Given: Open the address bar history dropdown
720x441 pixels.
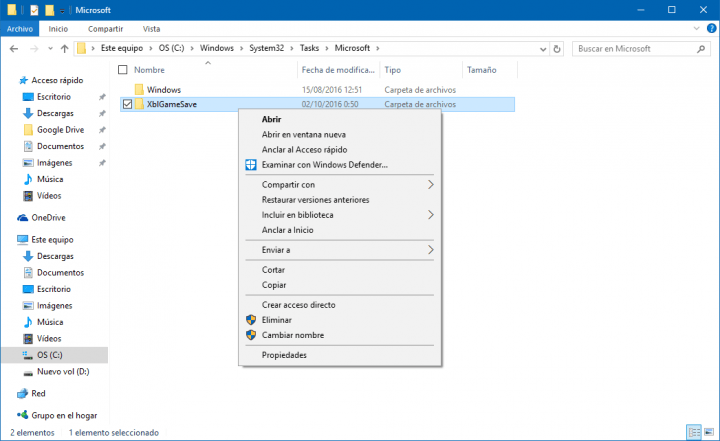Looking at the screenshot, I should pos(543,49).
